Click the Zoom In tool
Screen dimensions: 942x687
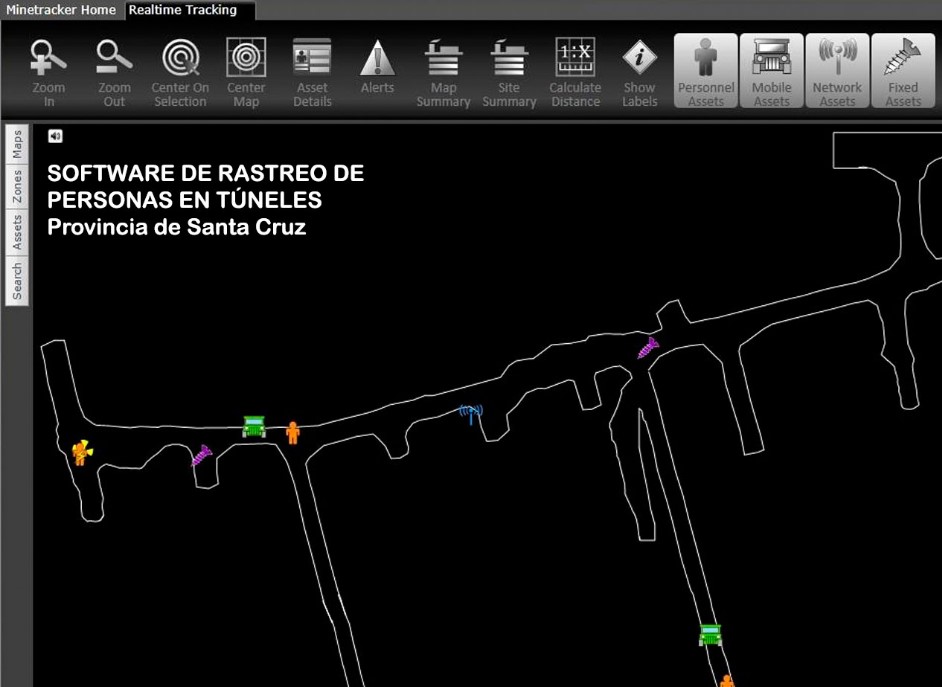coord(49,73)
